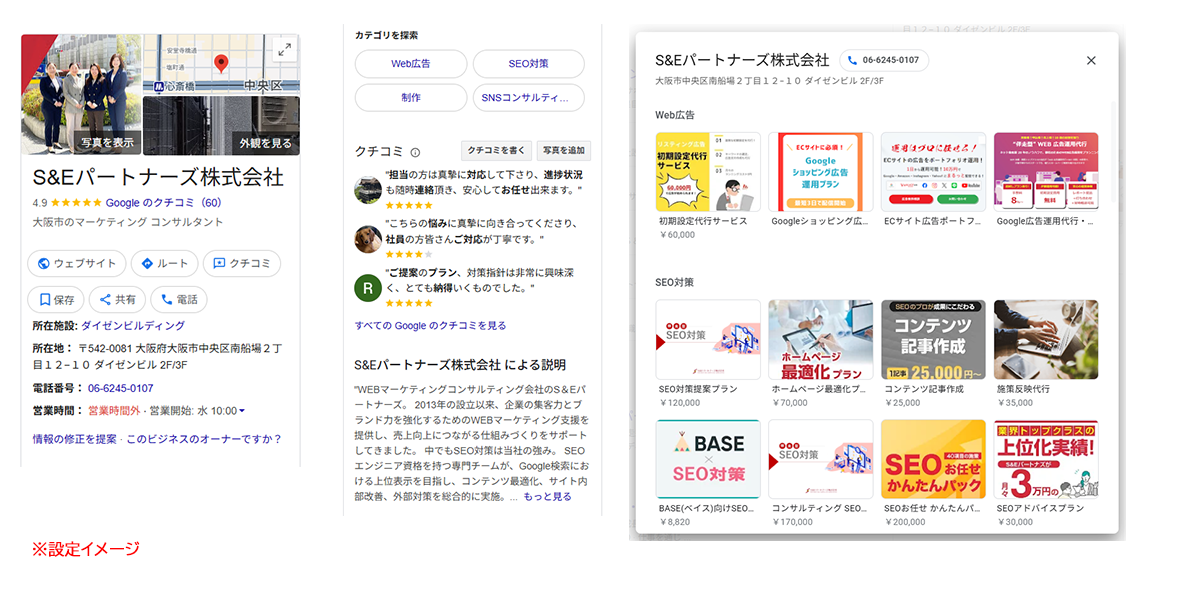1181x591 pixels.
Task: Click the review bubble icon on クチコミ
Action: 219,264
